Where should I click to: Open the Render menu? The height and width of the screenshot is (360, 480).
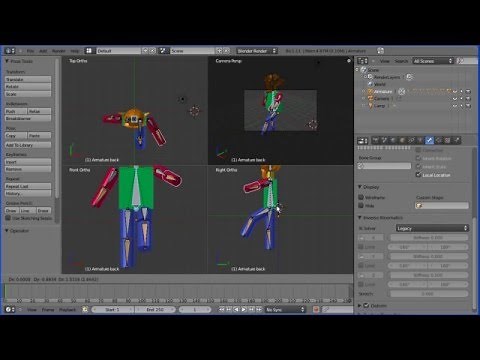(x=59, y=51)
